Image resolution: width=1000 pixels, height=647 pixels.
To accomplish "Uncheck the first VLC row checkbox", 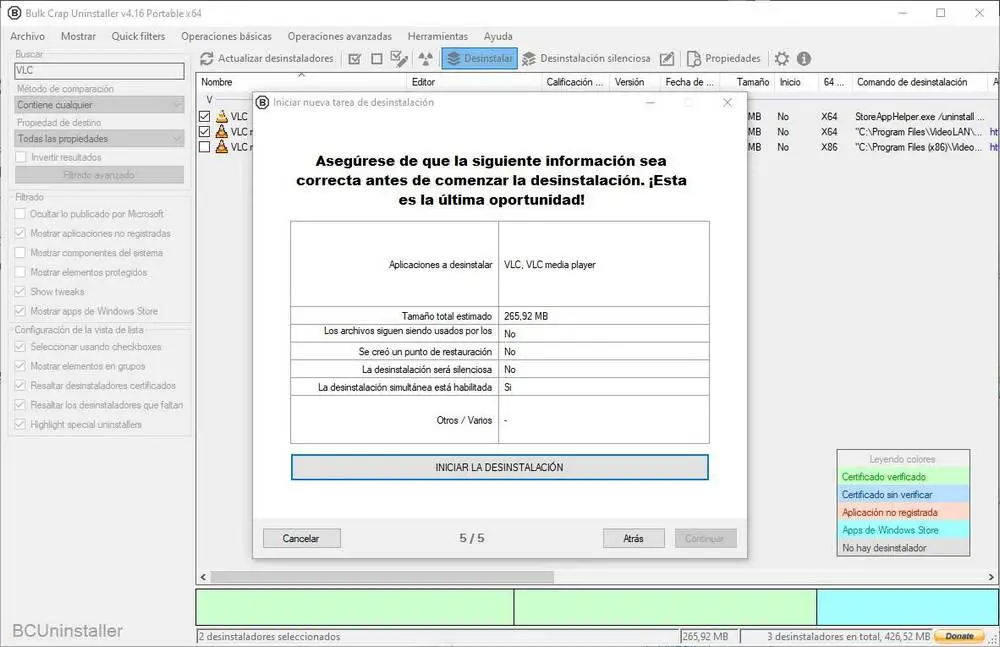I will pyautogui.click(x=205, y=117).
